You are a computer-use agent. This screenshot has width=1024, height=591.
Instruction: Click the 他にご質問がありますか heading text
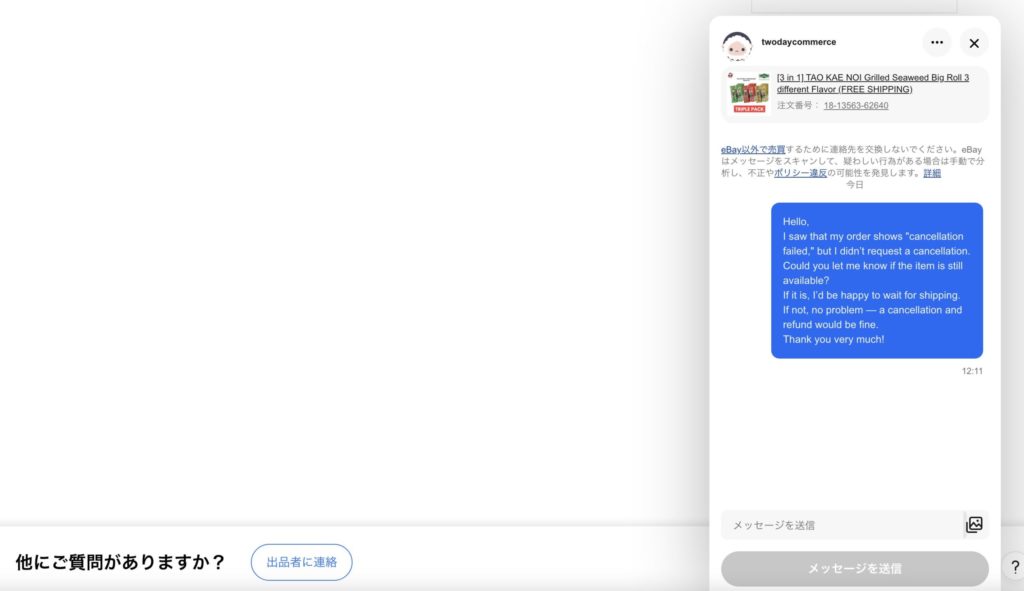[120, 562]
